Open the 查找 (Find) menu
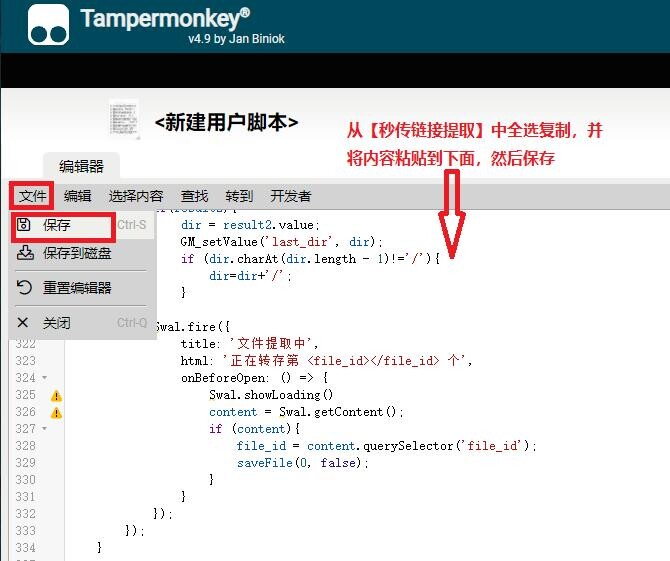Viewport: 670px width, 561px height. point(195,196)
